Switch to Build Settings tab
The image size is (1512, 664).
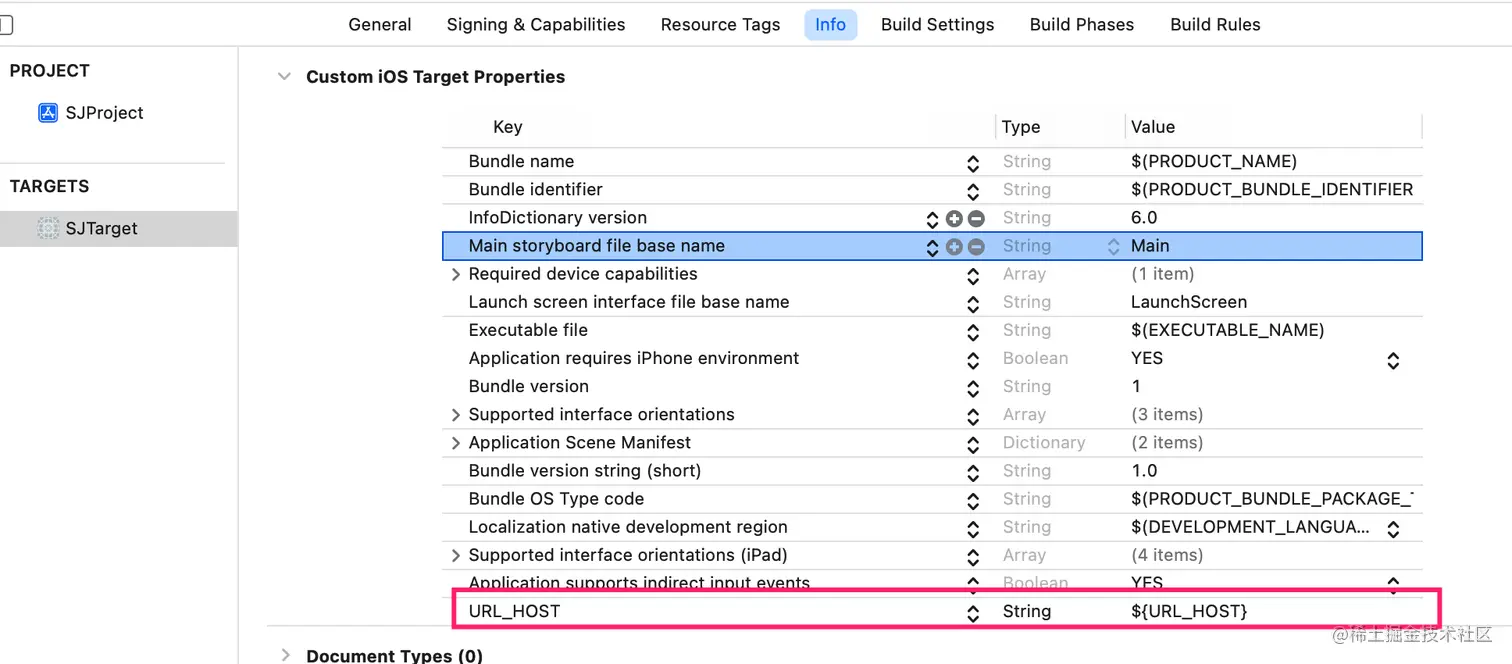[x=937, y=25]
